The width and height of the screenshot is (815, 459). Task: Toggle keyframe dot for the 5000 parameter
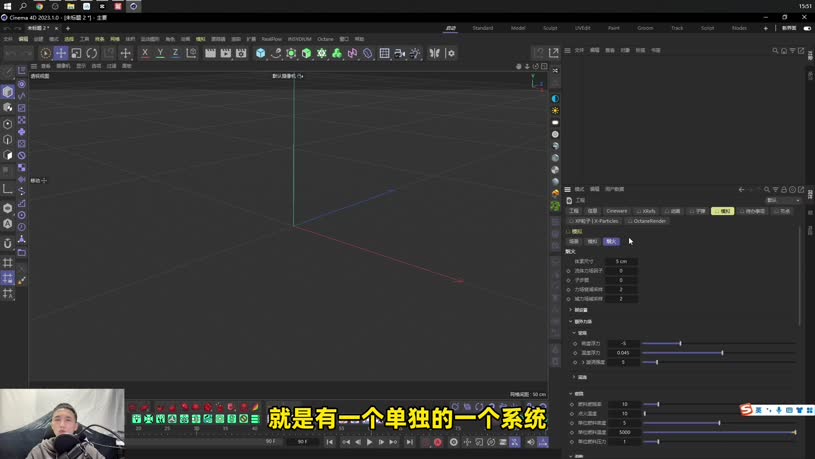coord(572,432)
